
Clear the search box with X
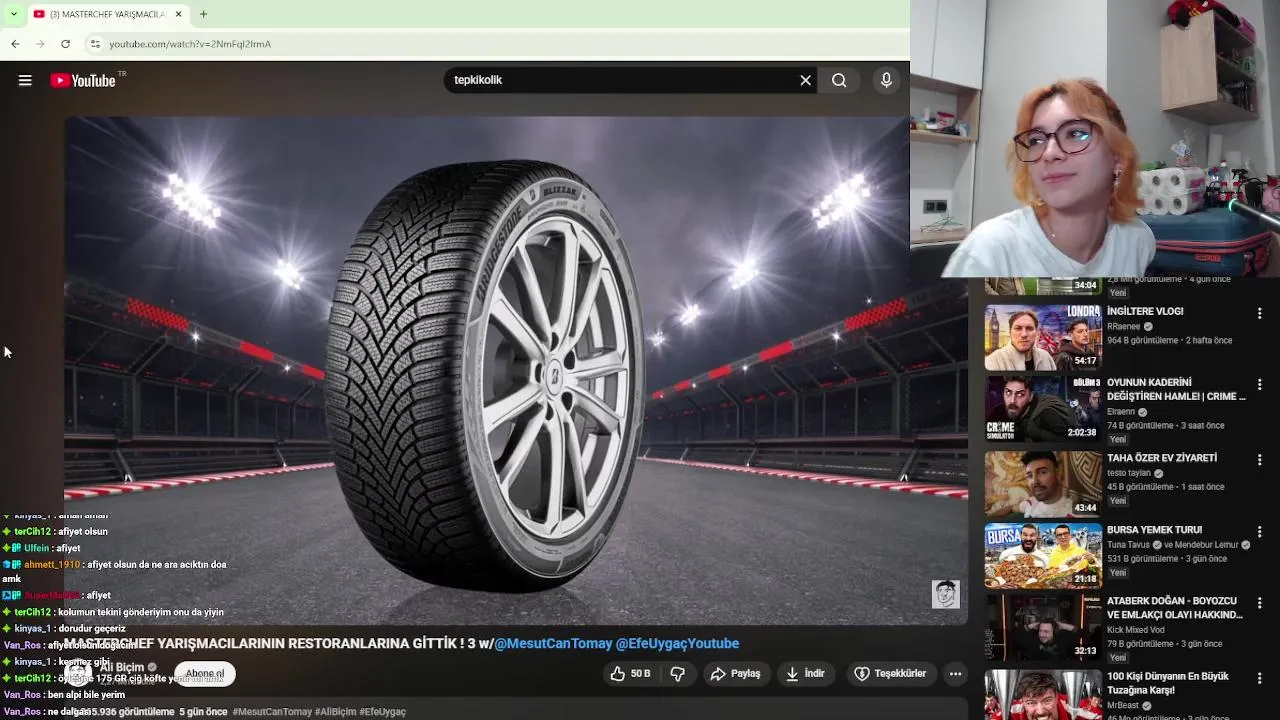[805, 80]
